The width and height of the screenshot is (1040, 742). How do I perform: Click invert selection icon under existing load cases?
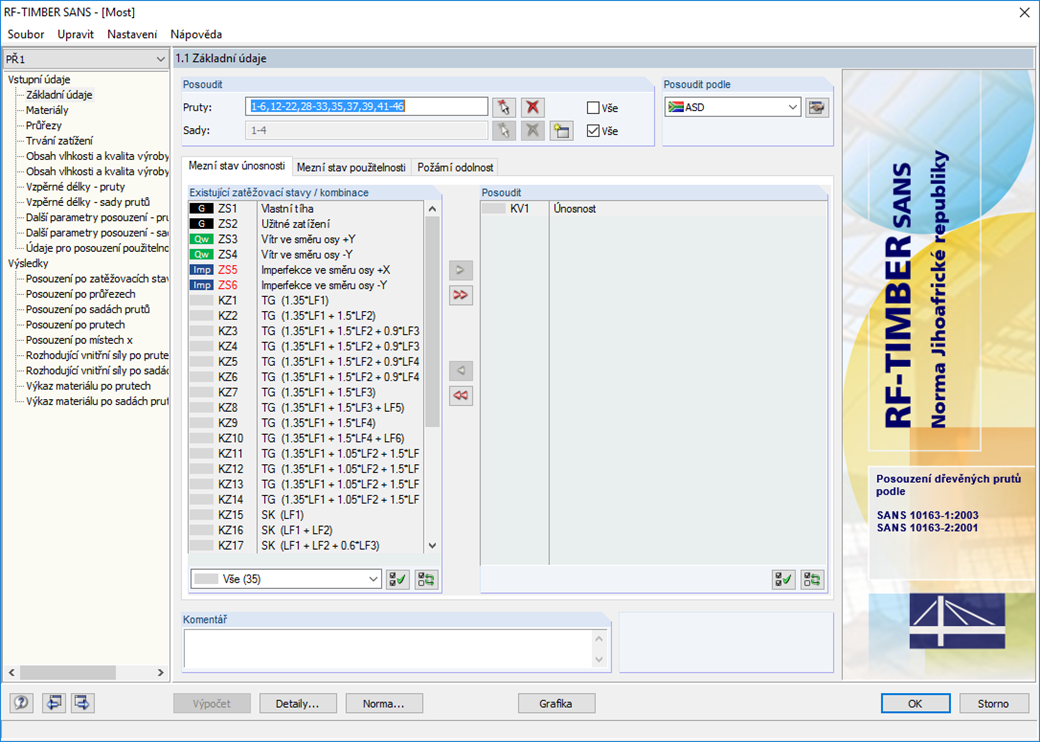(x=426, y=580)
